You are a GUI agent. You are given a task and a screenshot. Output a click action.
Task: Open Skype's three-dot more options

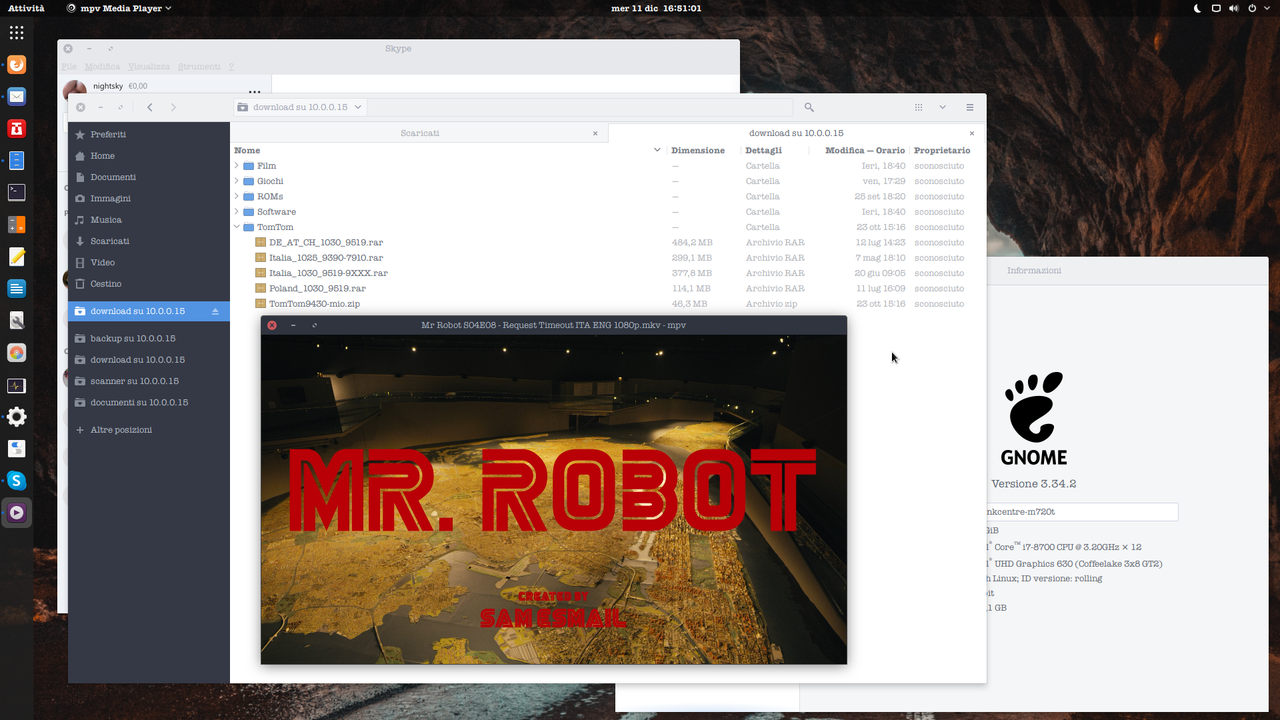[x=255, y=91]
